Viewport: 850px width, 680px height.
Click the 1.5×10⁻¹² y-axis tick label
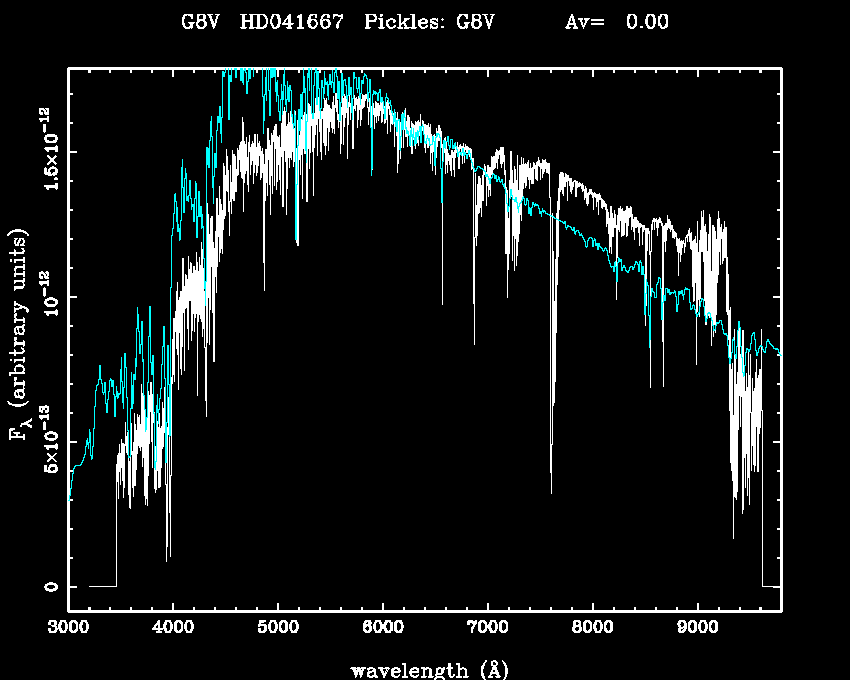point(48,151)
